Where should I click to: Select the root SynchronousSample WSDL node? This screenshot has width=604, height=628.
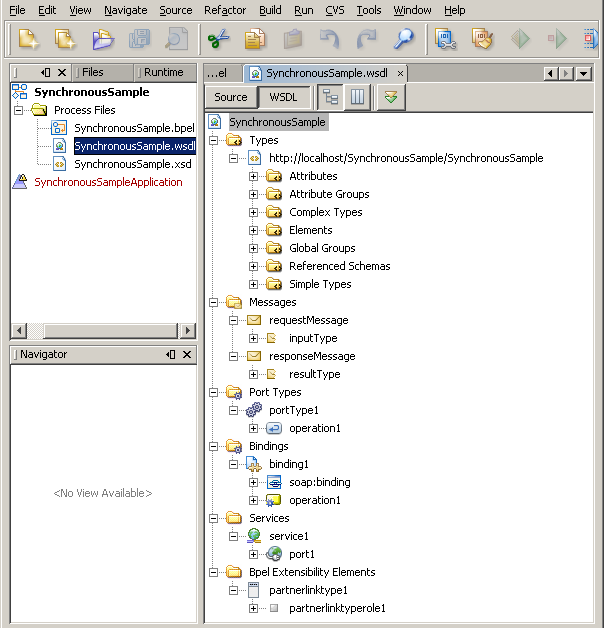pyautogui.click(x=277, y=122)
